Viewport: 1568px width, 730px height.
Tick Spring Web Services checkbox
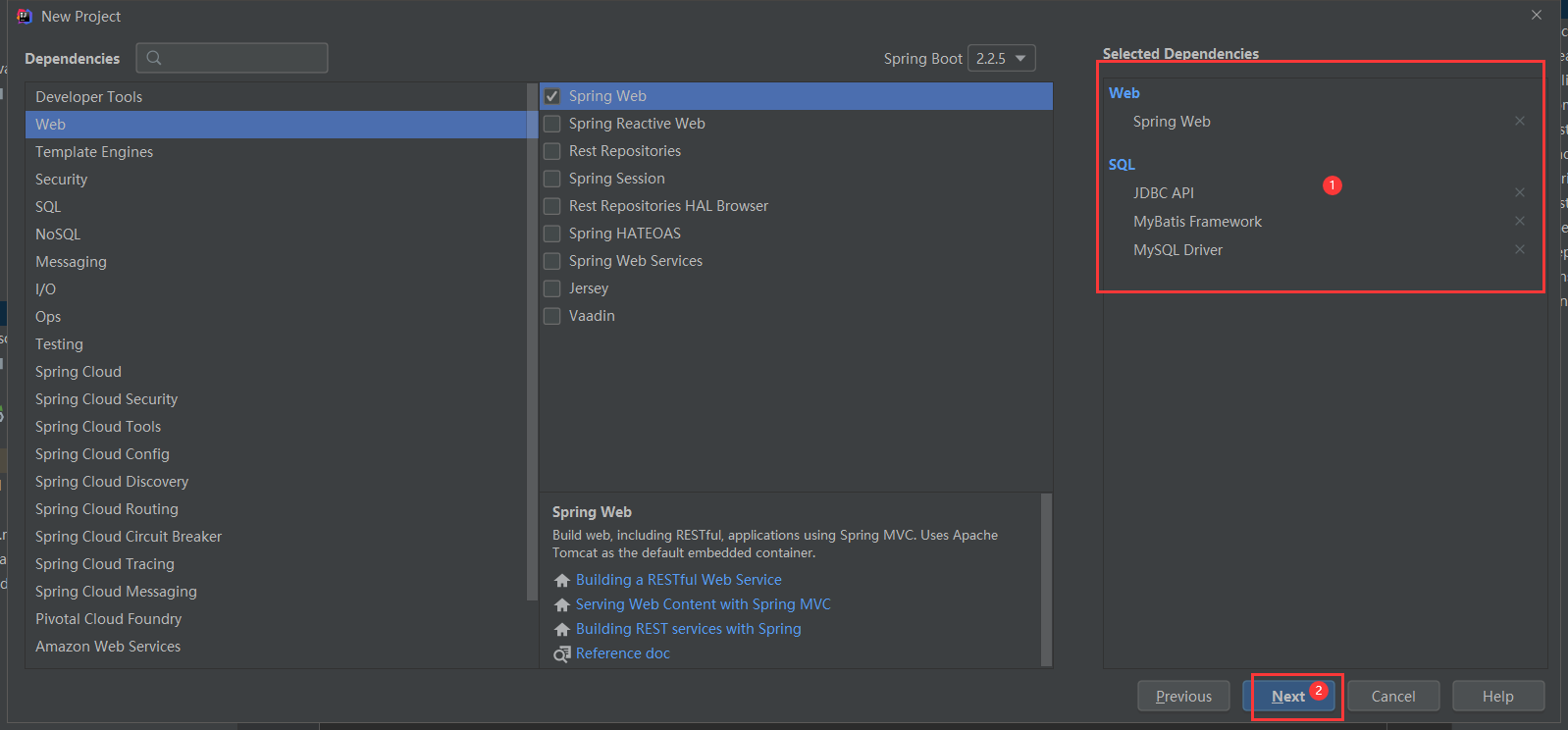pos(552,261)
